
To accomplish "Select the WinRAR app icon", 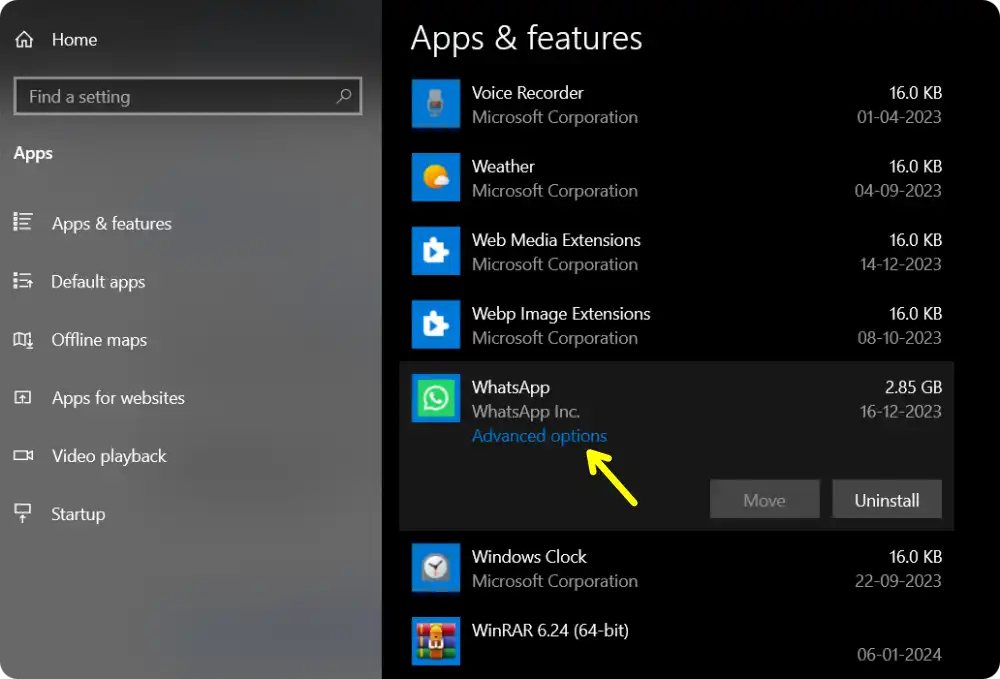I will [435, 641].
